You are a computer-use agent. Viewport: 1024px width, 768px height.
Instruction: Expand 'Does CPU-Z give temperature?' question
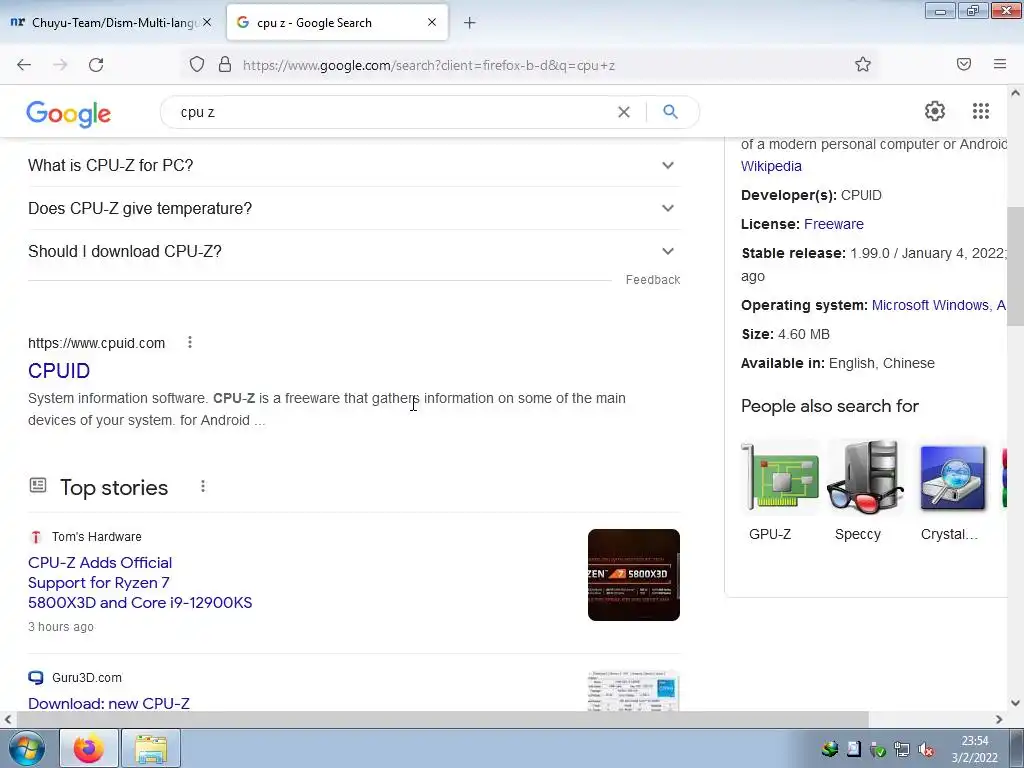(x=354, y=208)
